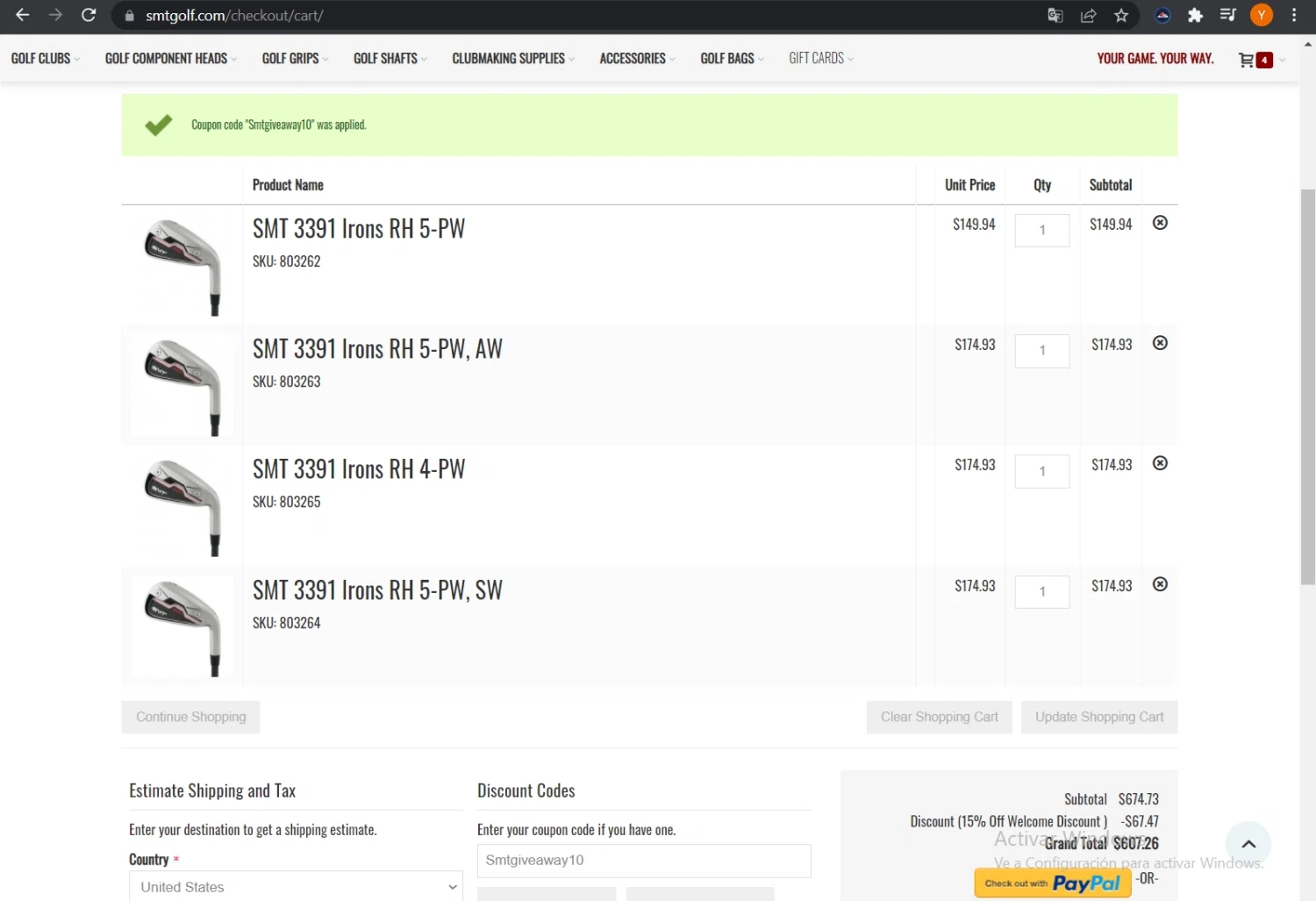Click the scroll-to-top arrow button
The height and width of the screenshot is (901, 1316).
point(1248,844)
